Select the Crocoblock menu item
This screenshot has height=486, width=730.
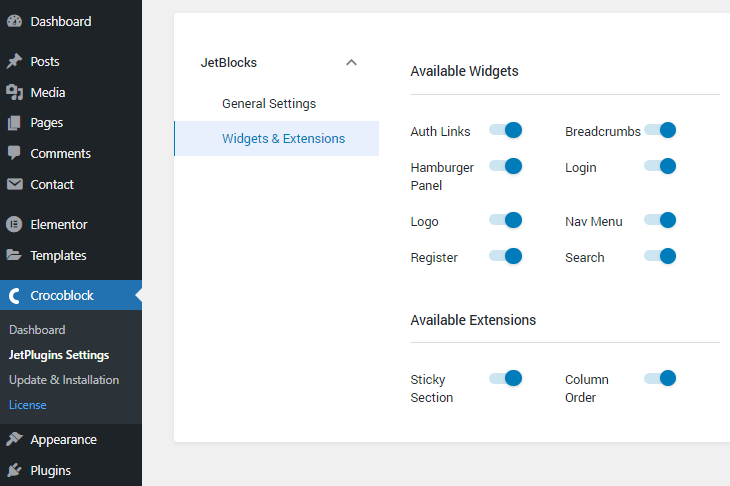pyautogui.click(x=71, y=295)
